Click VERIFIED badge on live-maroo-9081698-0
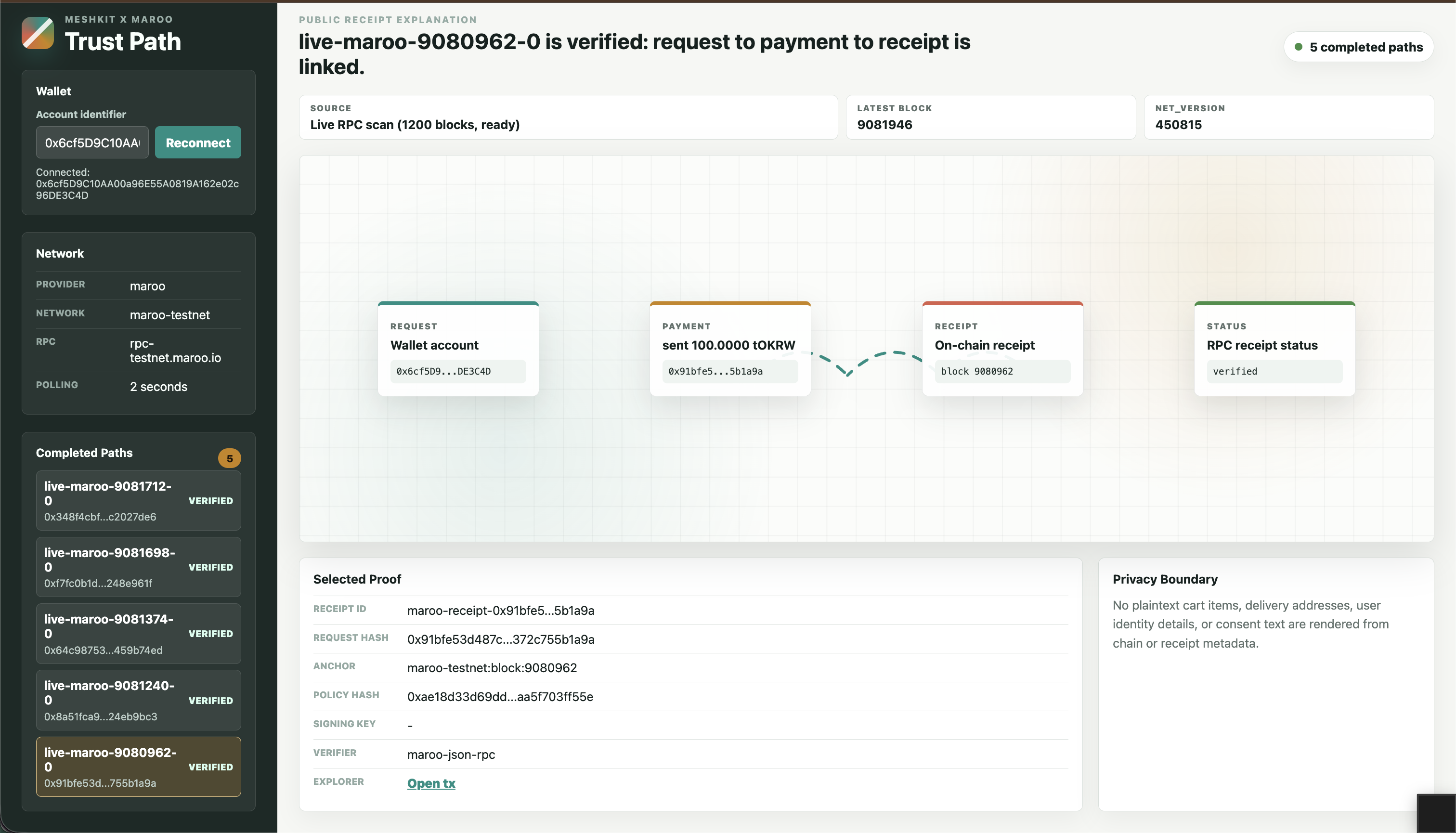Screen dimensions: 1456x833 tap(210, 567)
